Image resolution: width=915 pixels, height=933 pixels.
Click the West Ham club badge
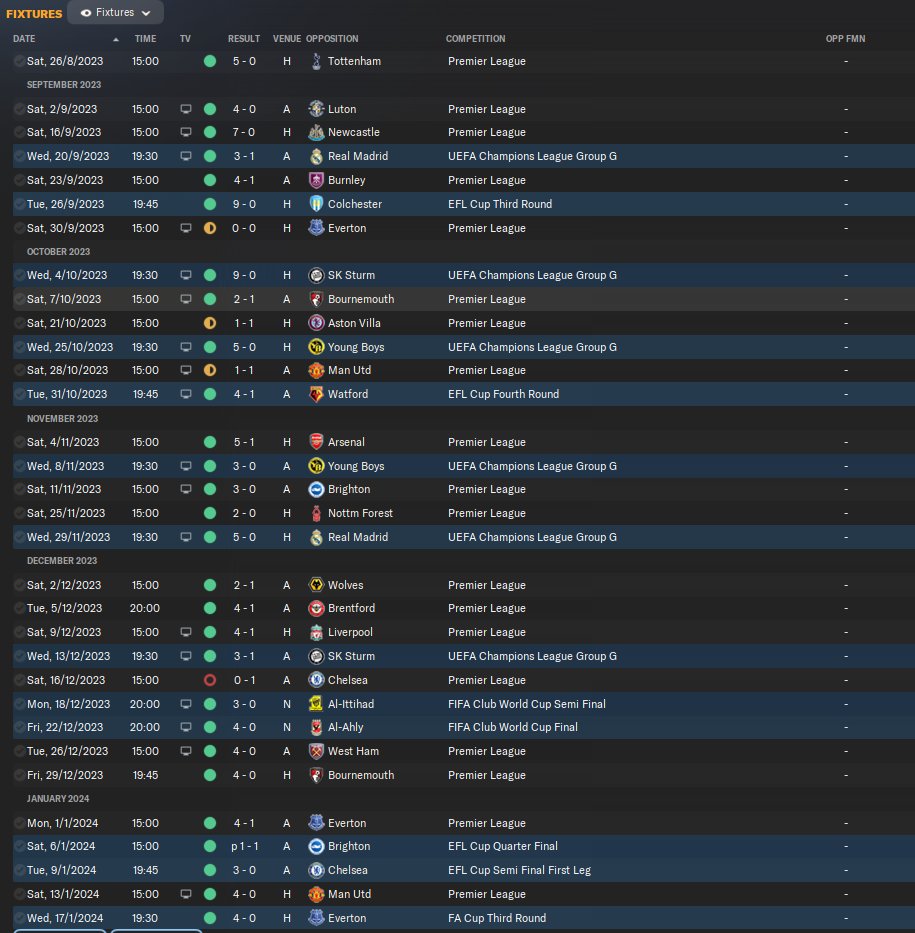317,751
